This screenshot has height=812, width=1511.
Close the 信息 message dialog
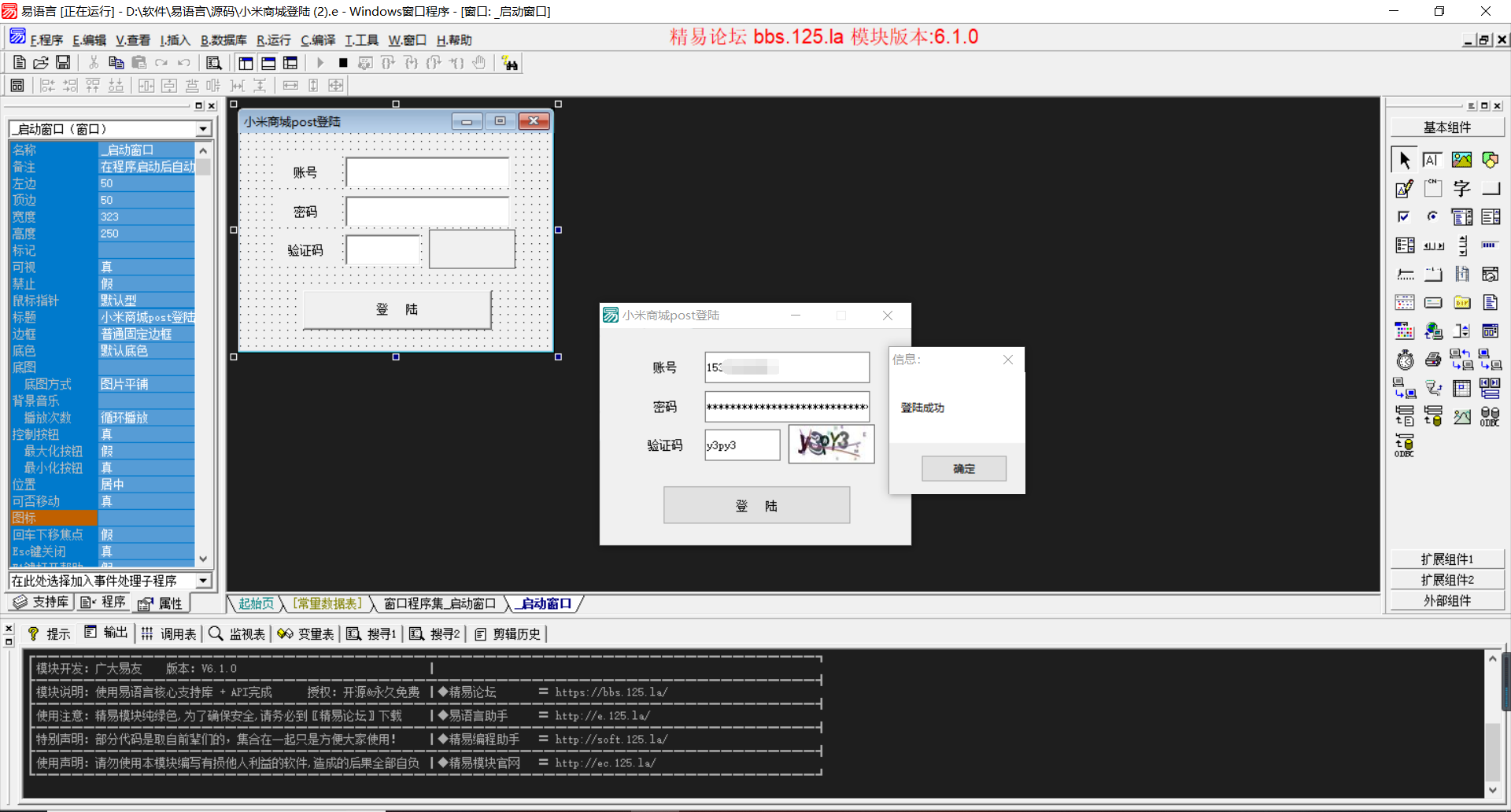click(1007, 360)
